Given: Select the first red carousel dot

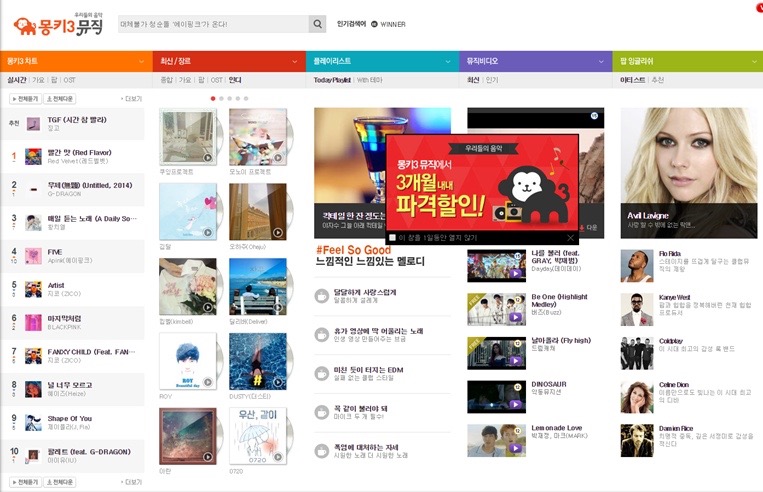Looking at the screenshot, I should click(213, 98).
